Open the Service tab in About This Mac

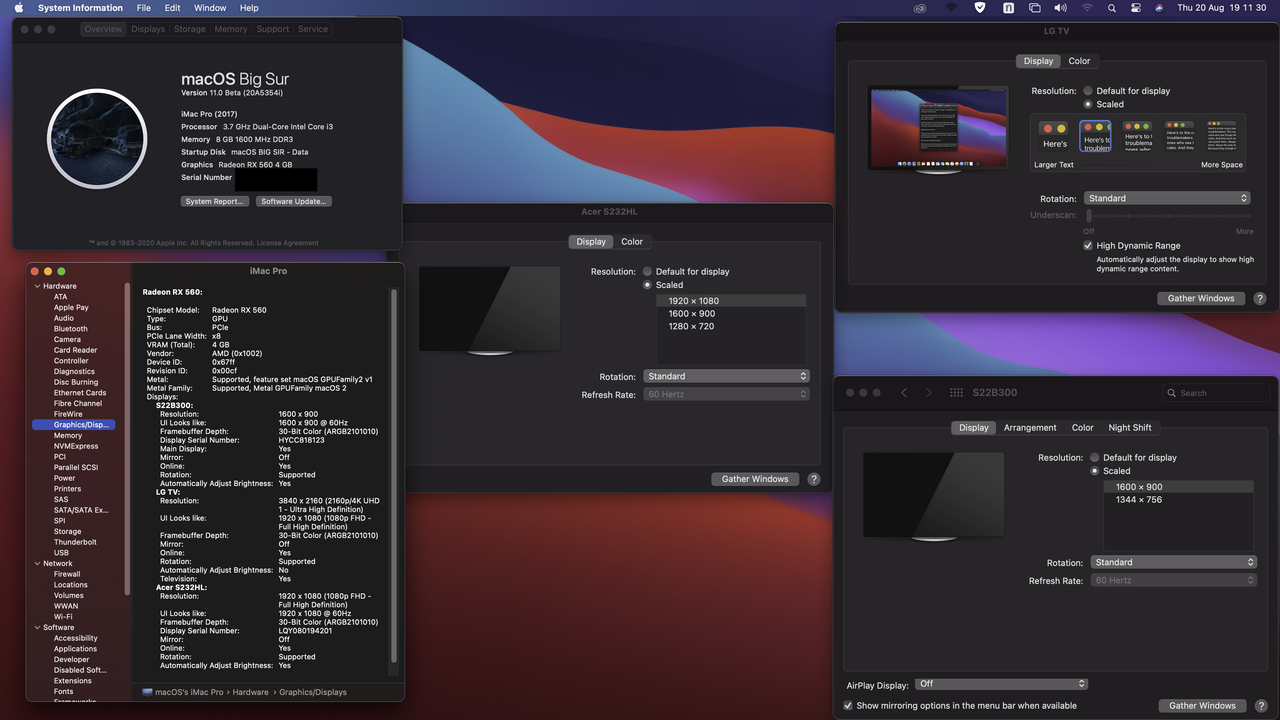point(313,29)
